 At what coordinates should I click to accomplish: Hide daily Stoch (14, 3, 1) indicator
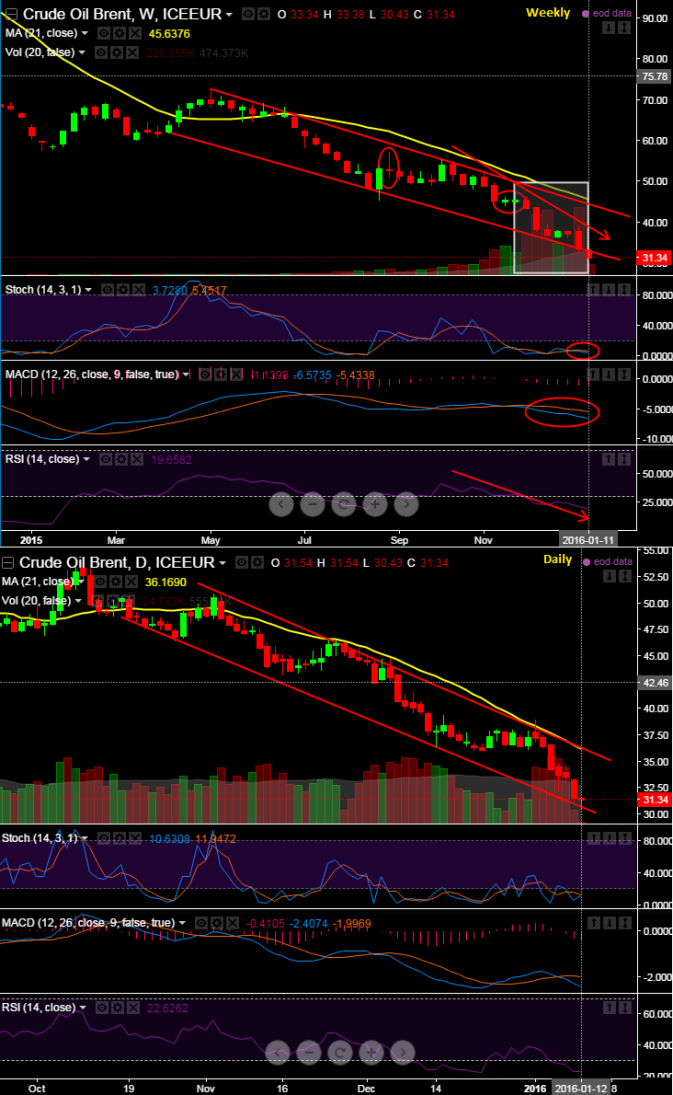(104, 838)
